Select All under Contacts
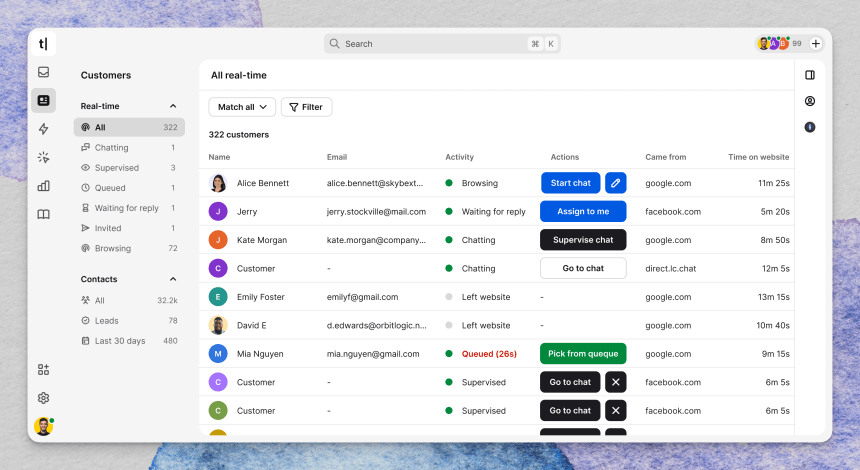860x470 pixels. (129, 301)
